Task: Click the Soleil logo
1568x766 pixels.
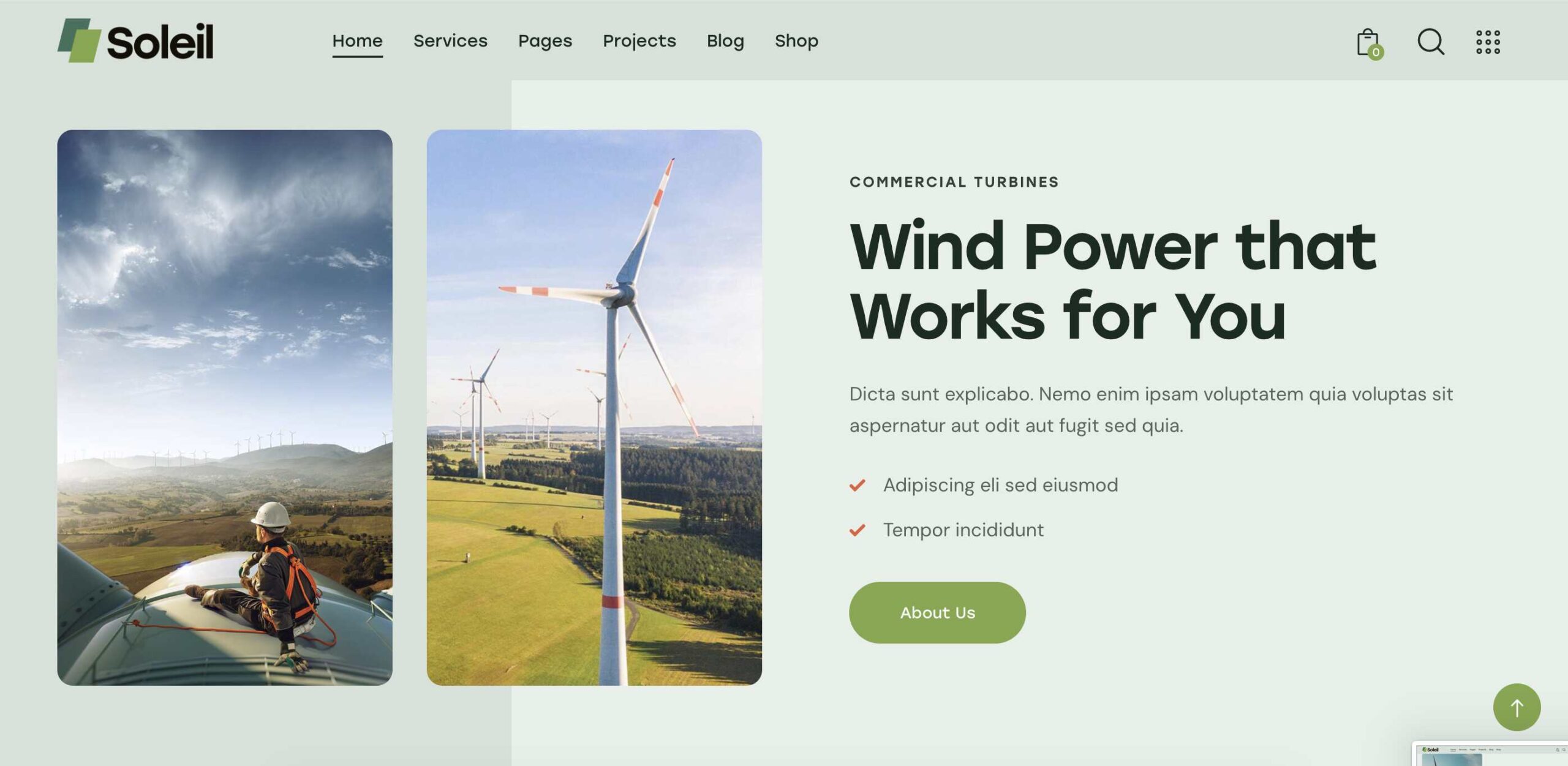Action: pos(135,40)
